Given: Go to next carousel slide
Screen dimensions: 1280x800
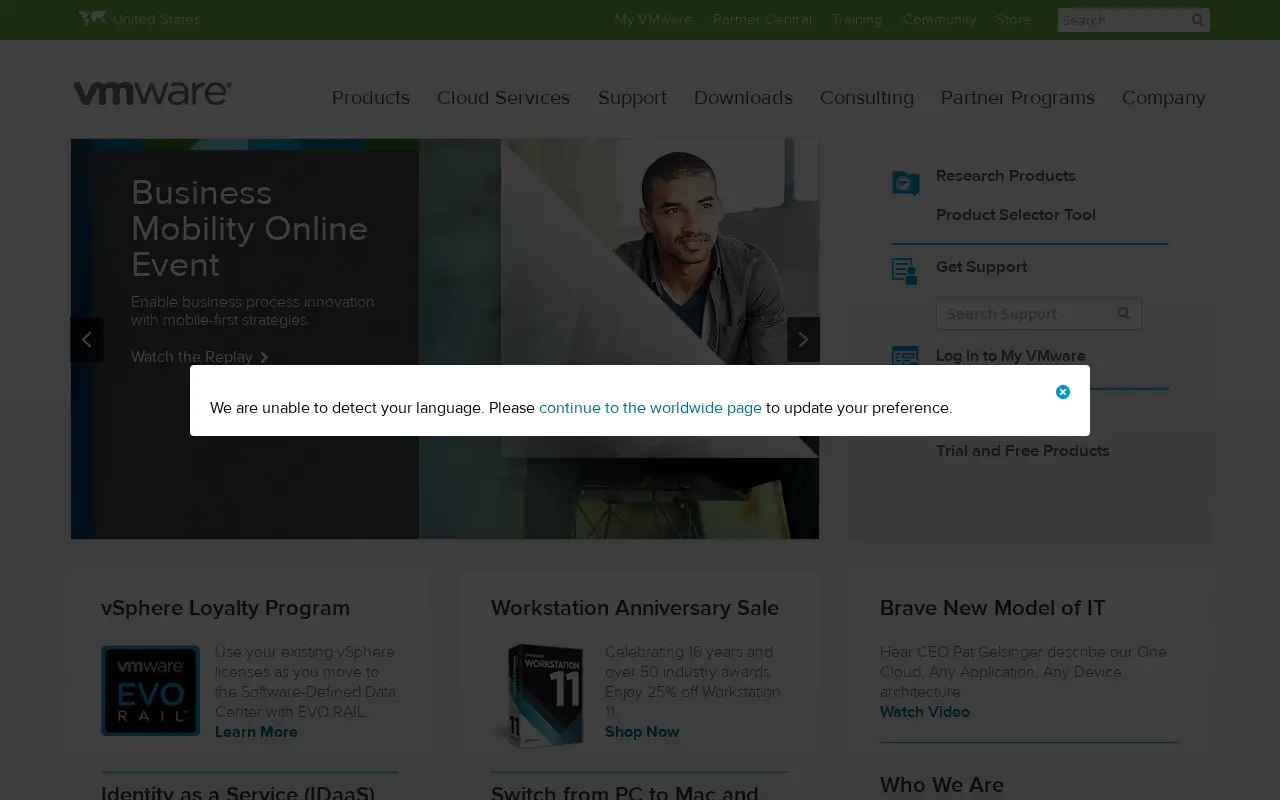Looking at the screenshot, I should coord(803,339).
